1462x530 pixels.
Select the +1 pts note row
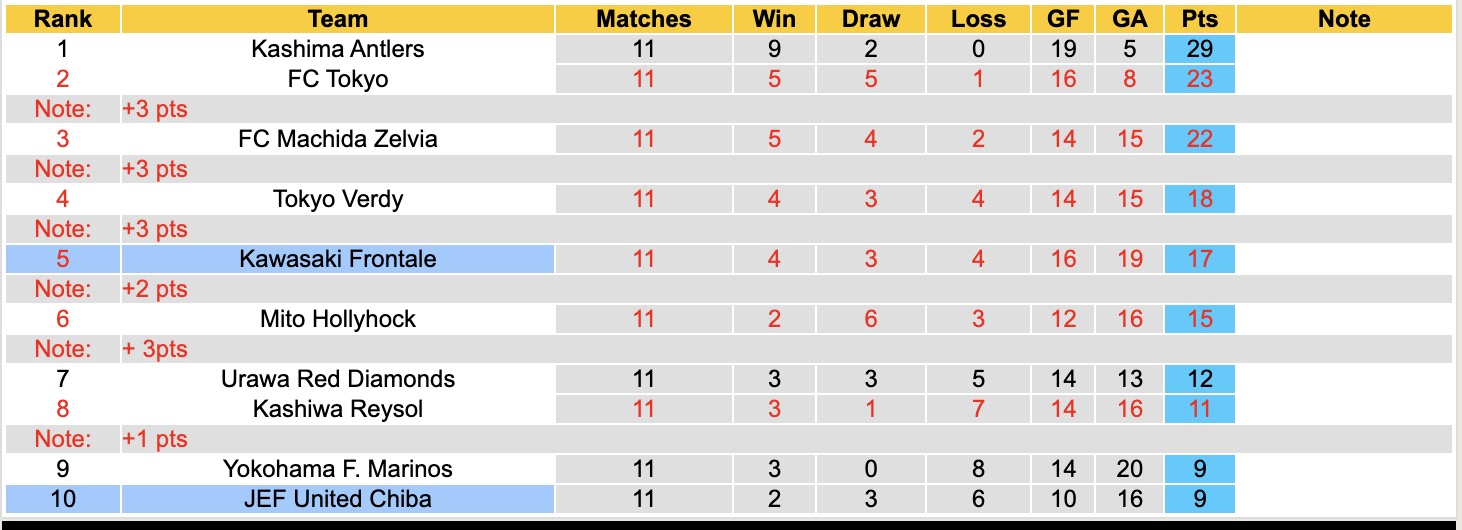[155, 439]
